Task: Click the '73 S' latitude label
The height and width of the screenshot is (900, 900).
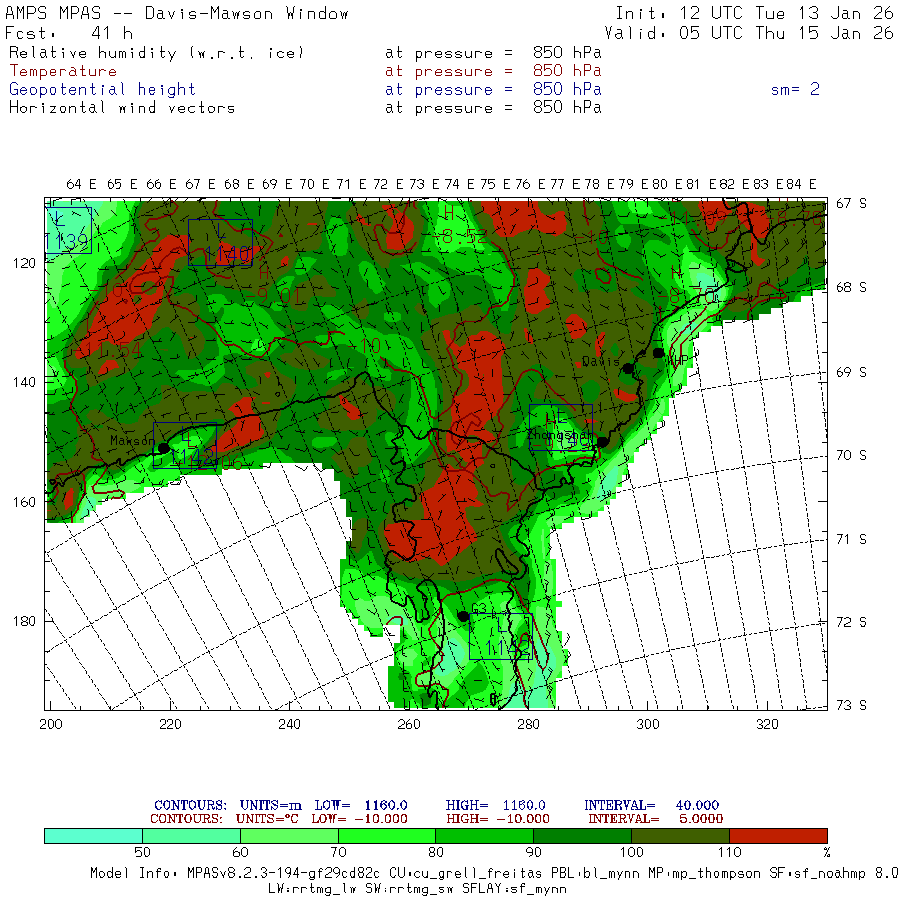Action: tap(851, 705)
